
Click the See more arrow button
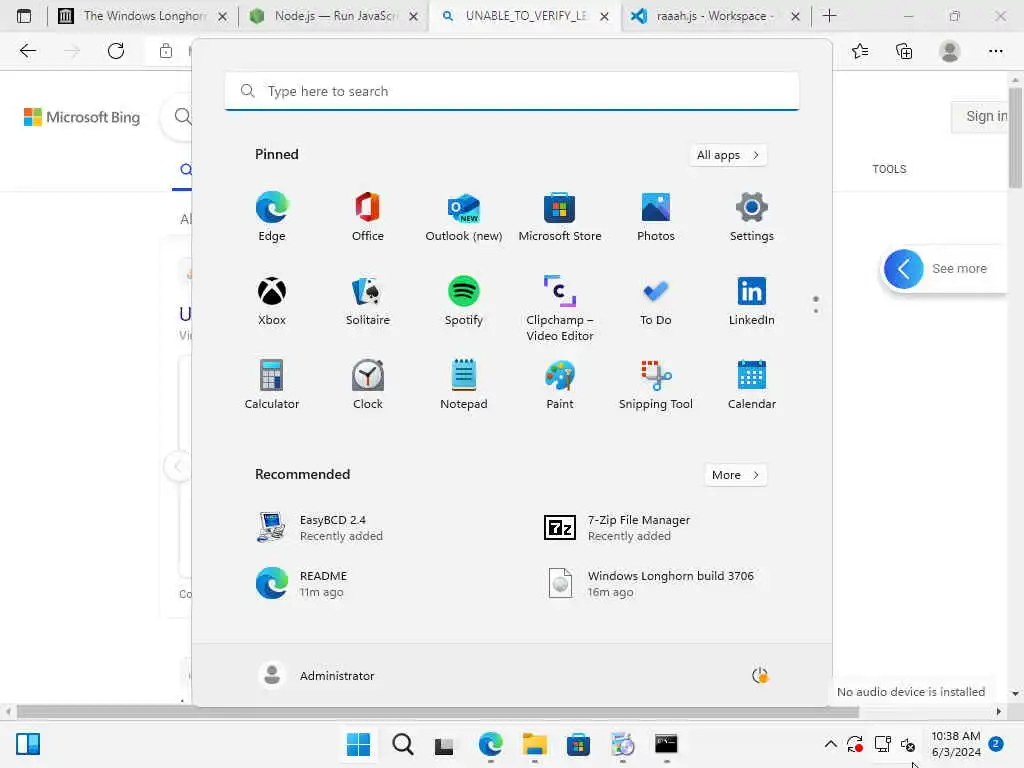coord(903,268)
